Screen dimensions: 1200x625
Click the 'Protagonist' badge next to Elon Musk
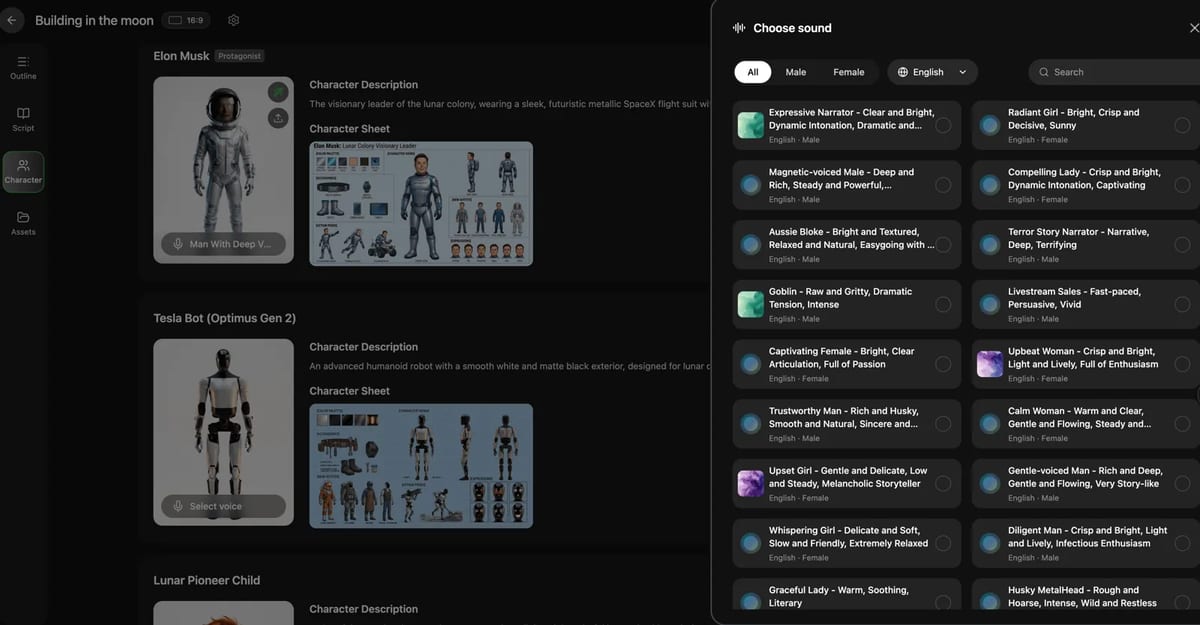(240, 56)
